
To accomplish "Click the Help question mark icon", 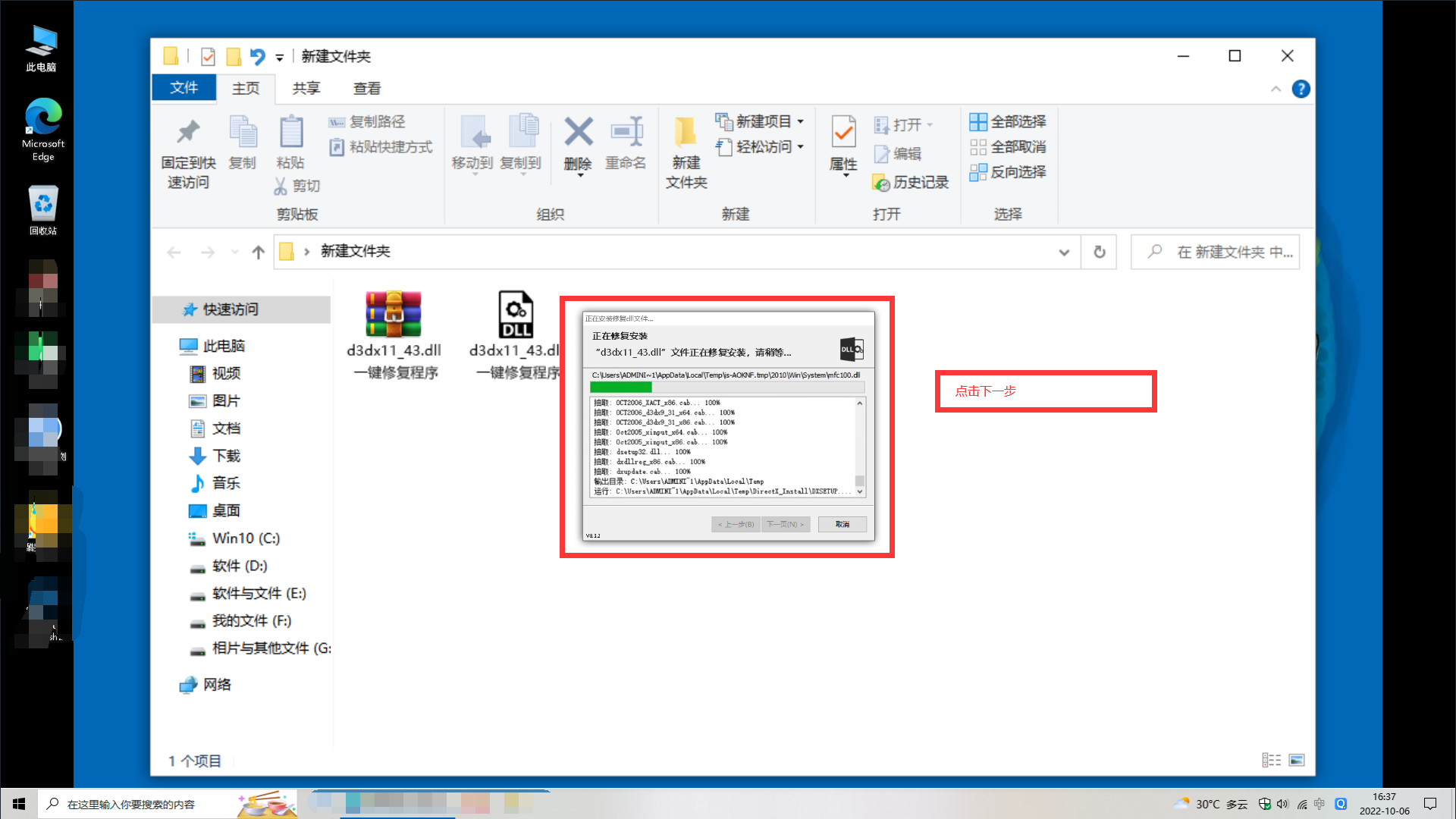I will point(1301,89).
